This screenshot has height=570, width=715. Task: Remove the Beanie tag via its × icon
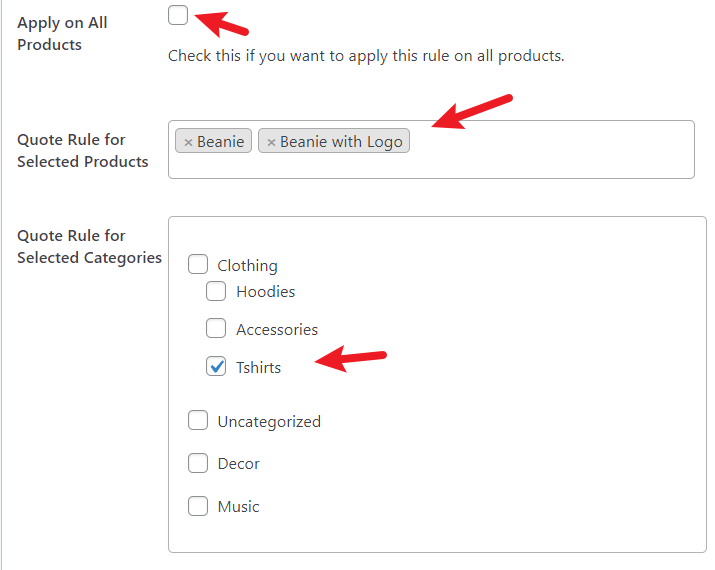click(x=188, y=142)
